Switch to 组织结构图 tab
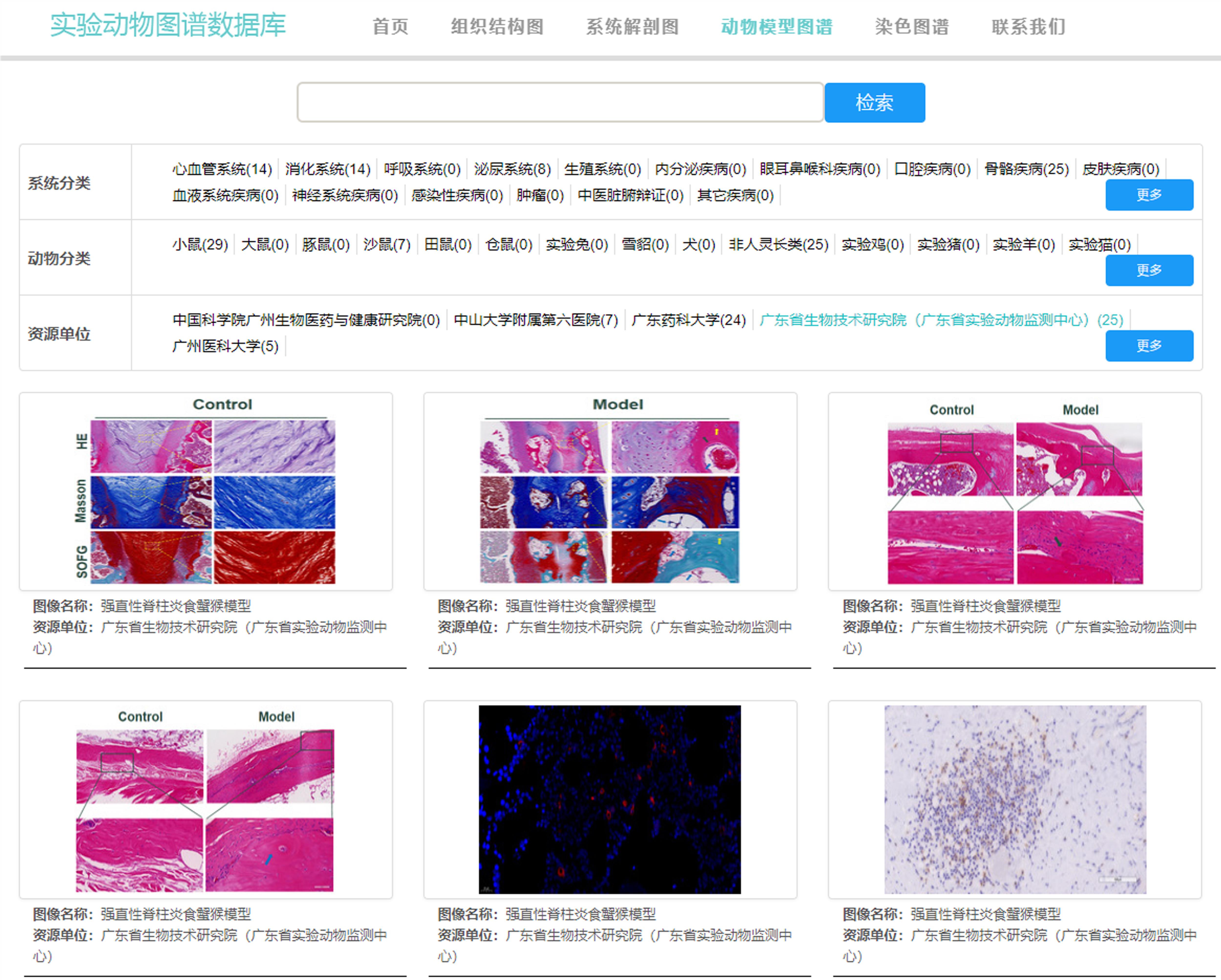Image resolution: width=1221 pixels, height=980 pixels. click(497, 27)
